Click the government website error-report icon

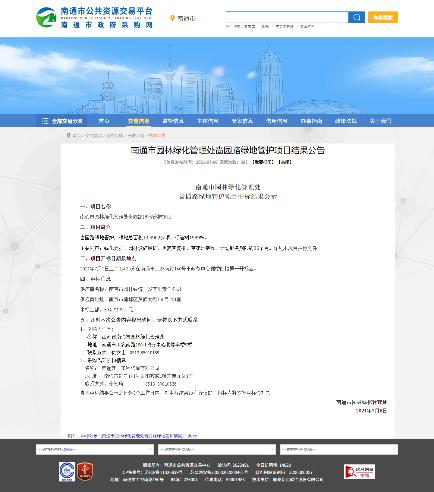pos(359,471)
